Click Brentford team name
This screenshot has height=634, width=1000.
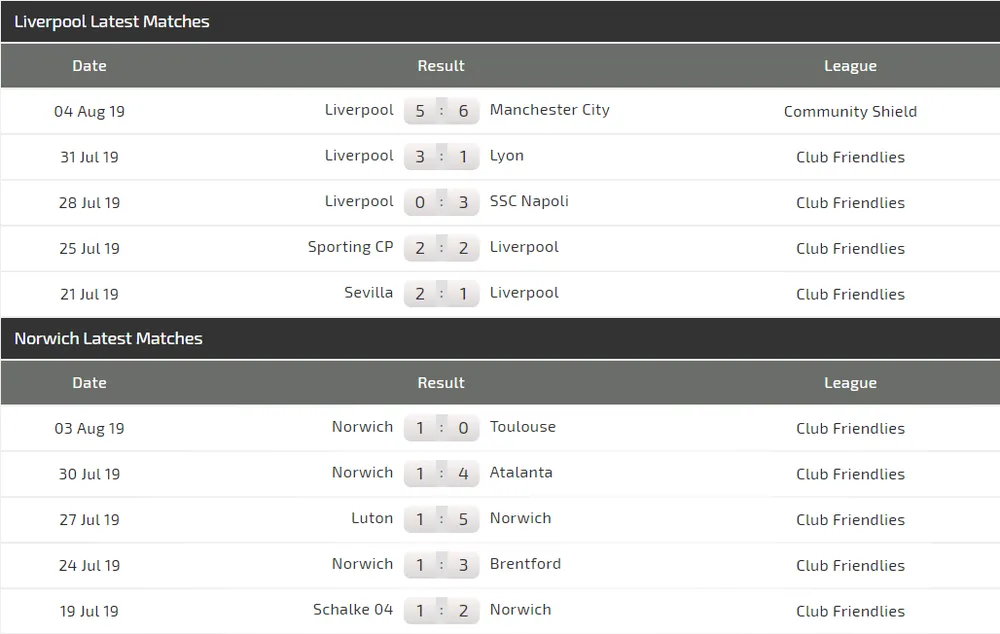[x=525, y=564]
